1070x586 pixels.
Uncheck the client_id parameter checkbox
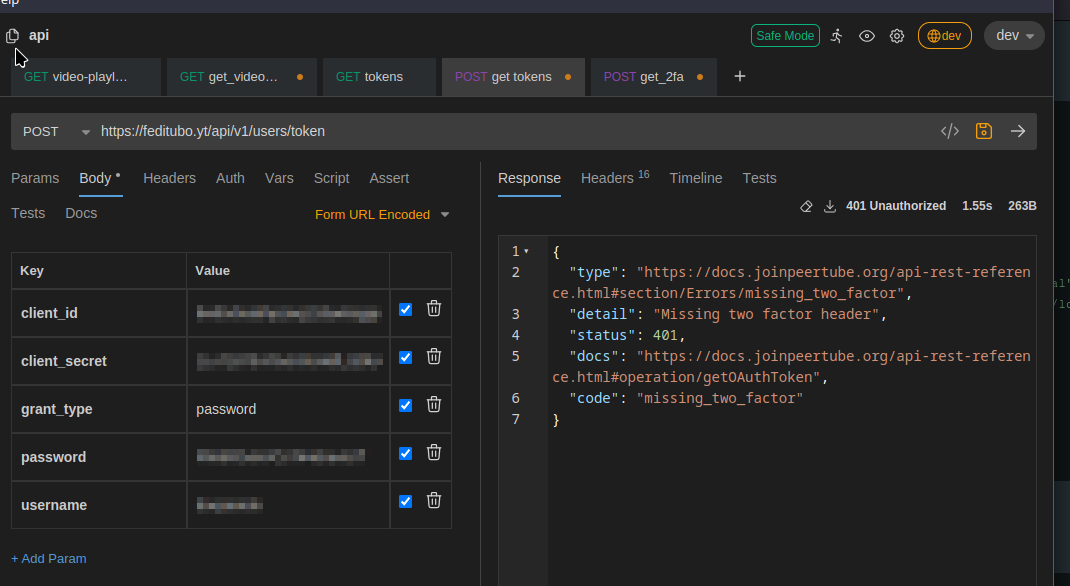coord(405,310)
